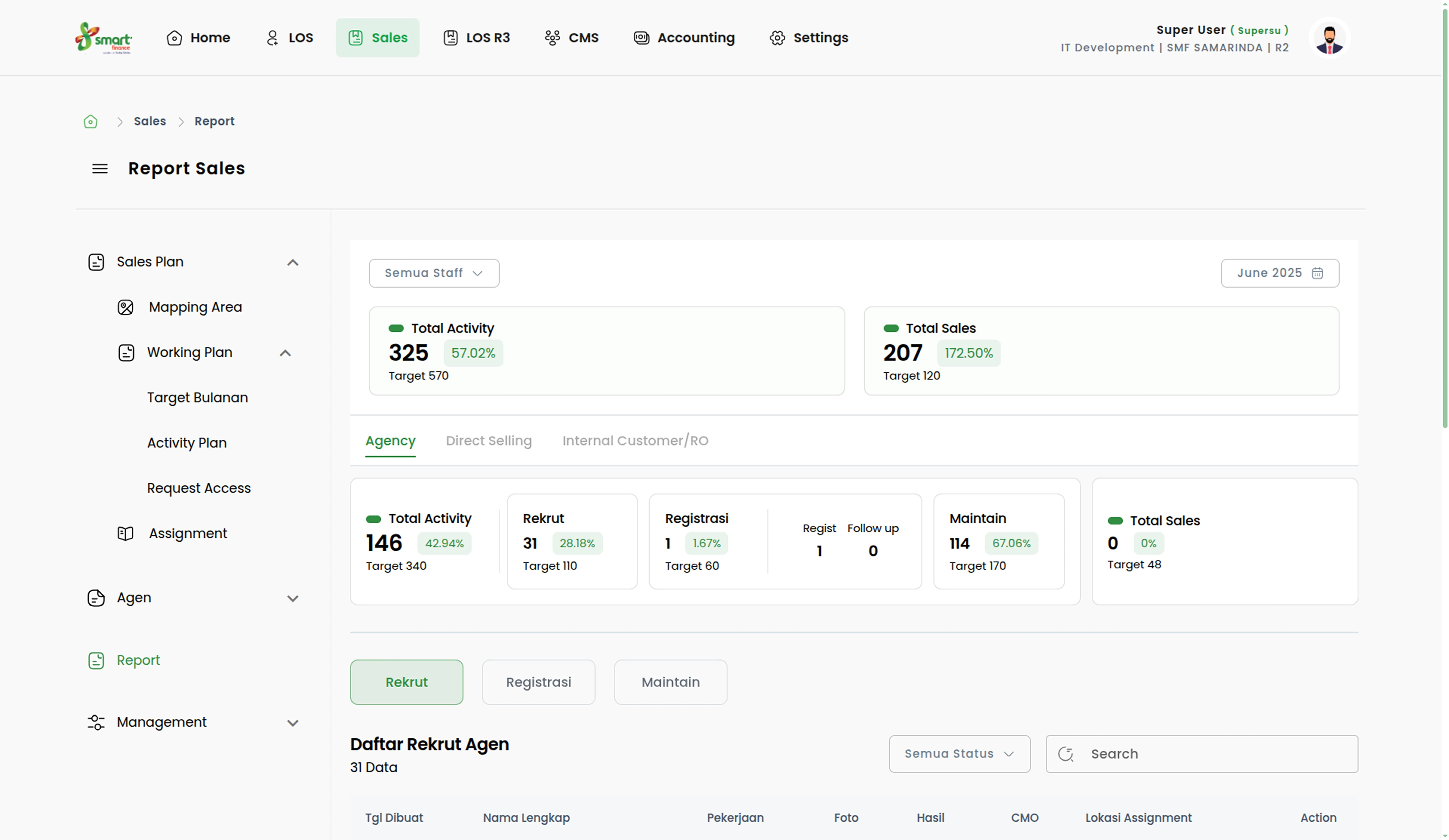
Task: Click the Pekerjaan column header
Action: (735, 818)
